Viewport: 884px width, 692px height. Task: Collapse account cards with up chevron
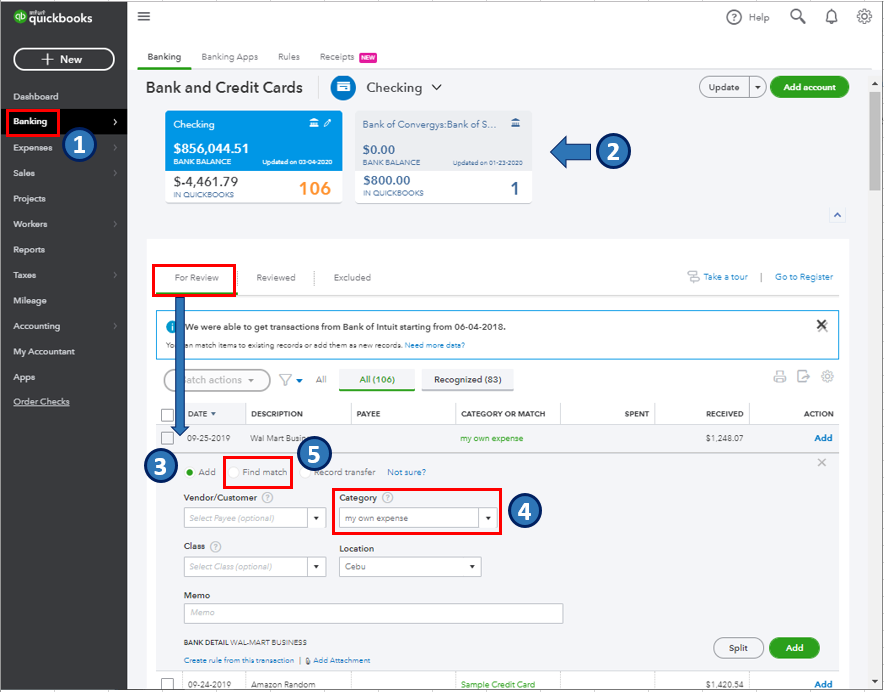(x=837, y=215)
